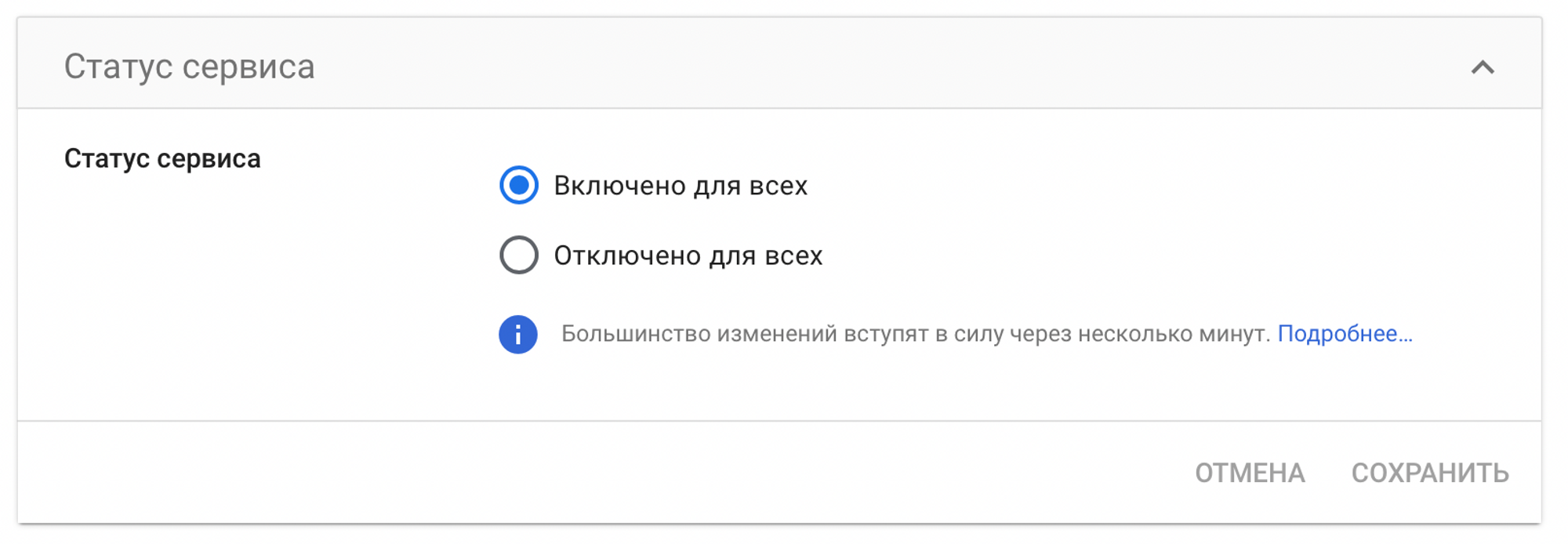Viewport: 1568px width, 544px height.
Task: Learn more about when changes take effect
Action: click(1345, 334)
